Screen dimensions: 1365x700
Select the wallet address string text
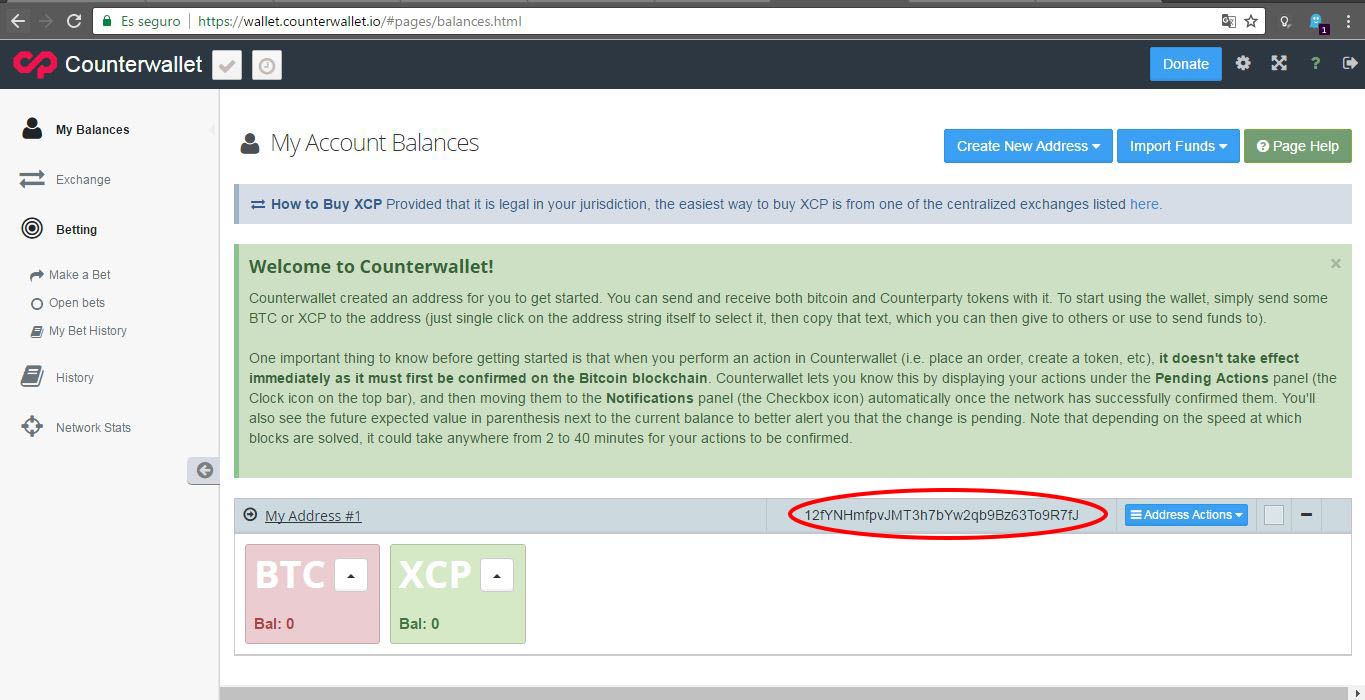pos(941,515)
